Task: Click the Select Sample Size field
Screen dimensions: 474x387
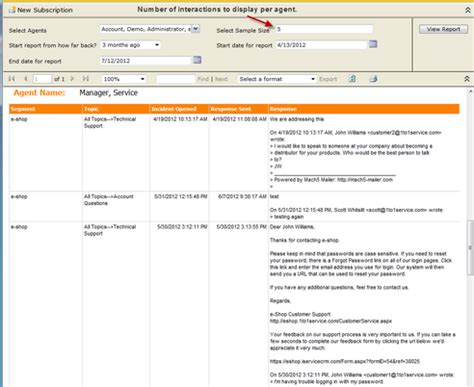Action: (324, 29)
